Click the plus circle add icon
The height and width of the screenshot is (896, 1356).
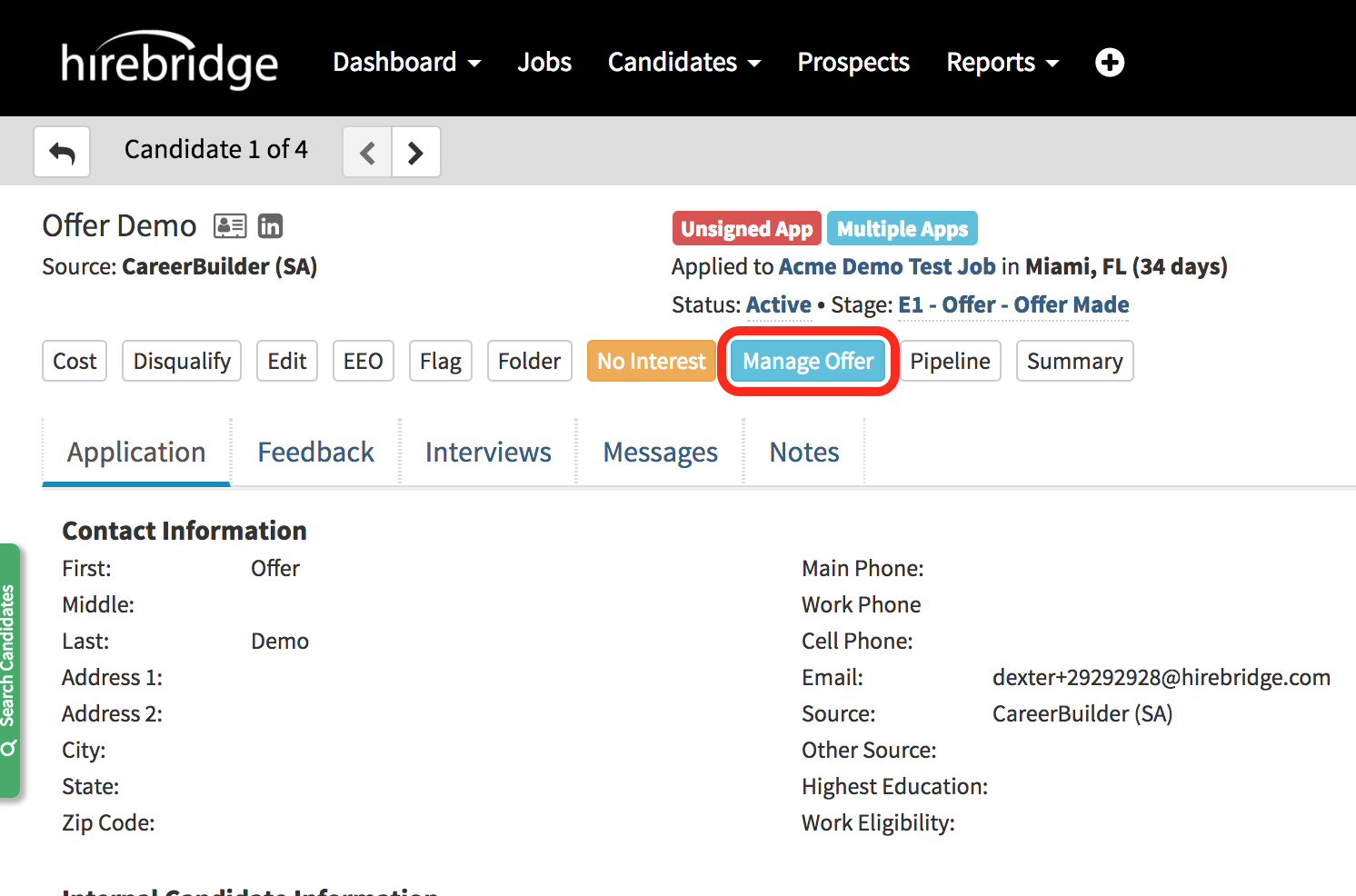[x=1109, y=62]
